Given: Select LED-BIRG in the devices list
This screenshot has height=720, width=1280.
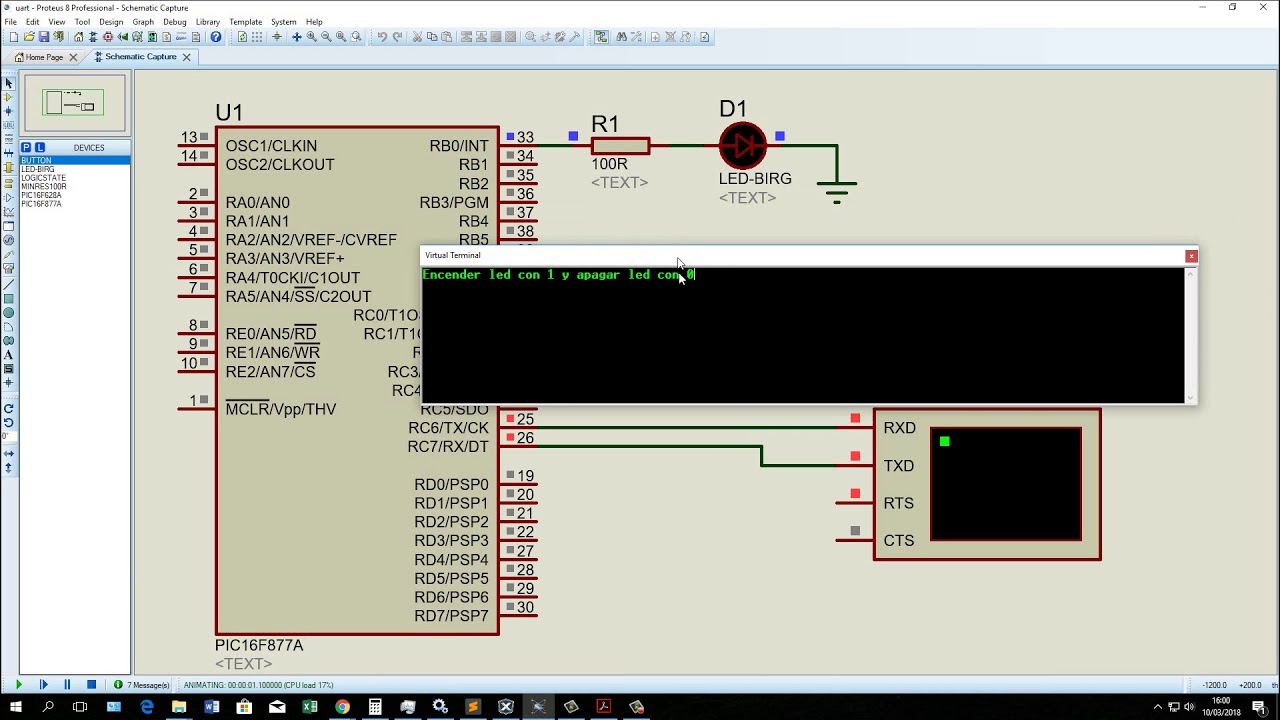Looking at the screenshot, I should pos(75,169).
